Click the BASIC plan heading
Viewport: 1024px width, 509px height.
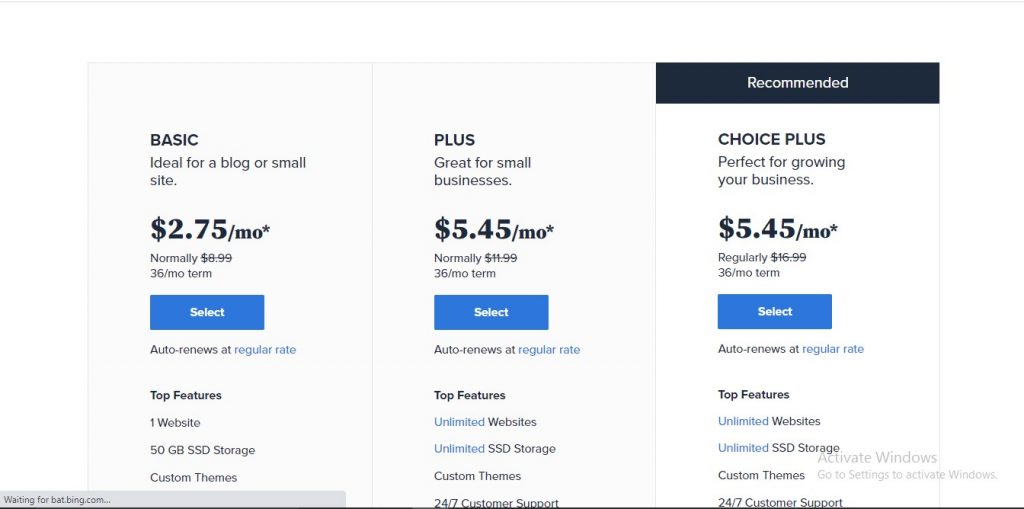tap(174, 140)
